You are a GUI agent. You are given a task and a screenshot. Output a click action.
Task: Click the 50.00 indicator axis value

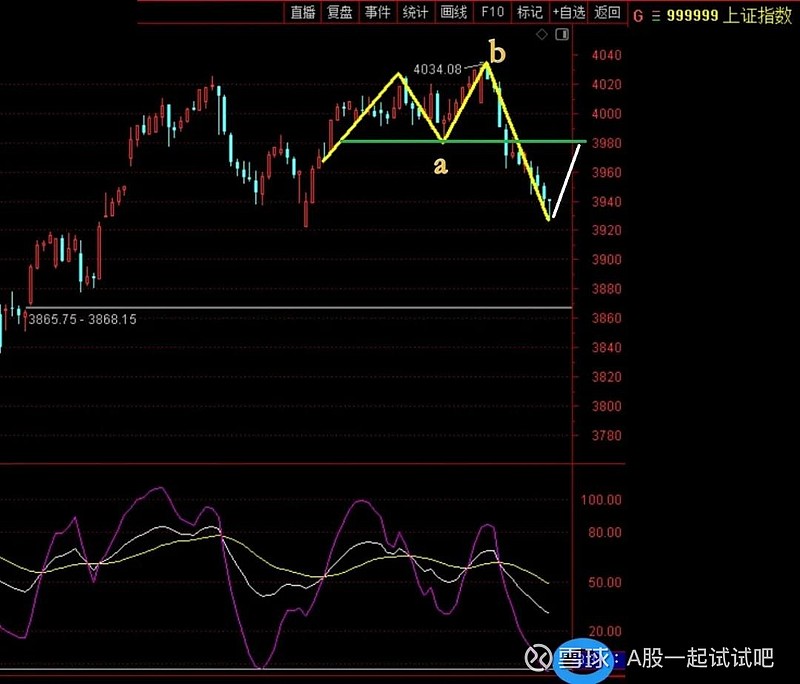pos(605,582)
